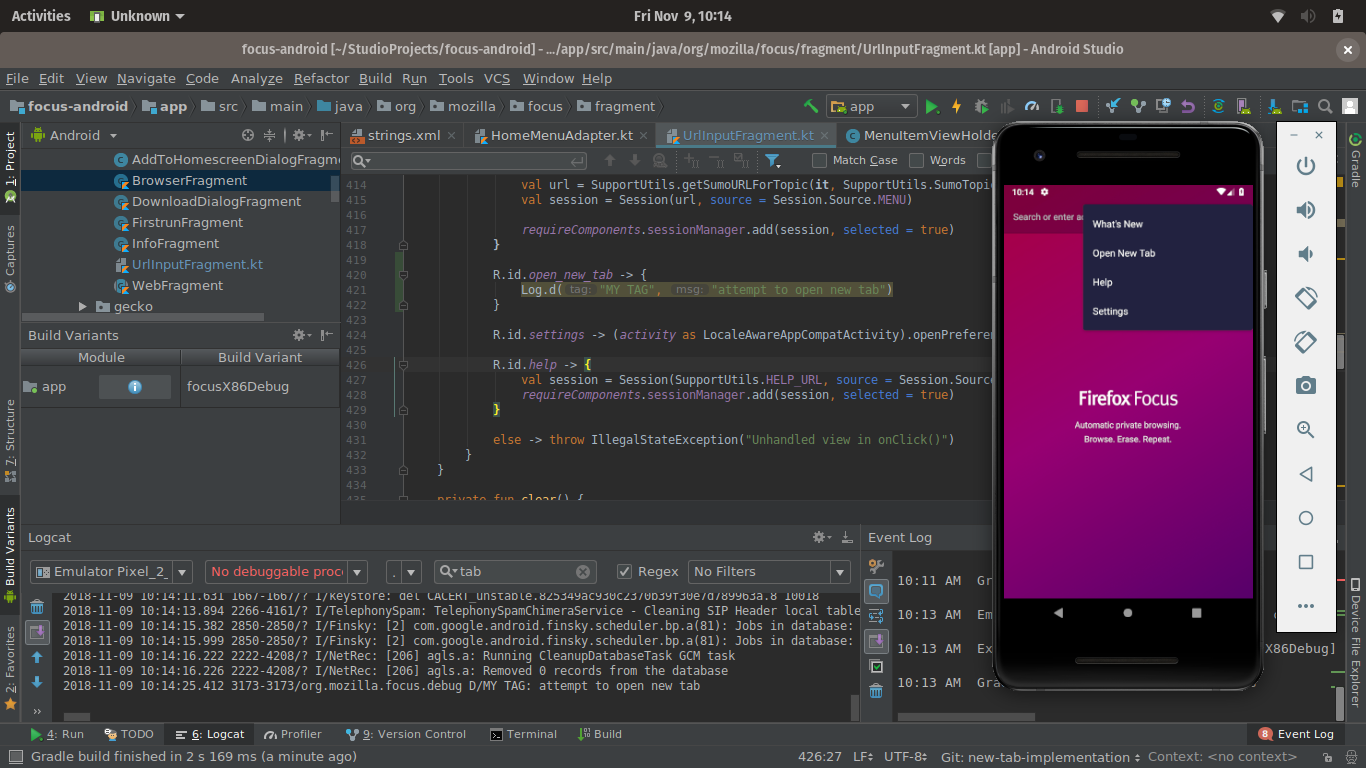
Task: Expand the gecko folder in the project tree
Action: 84,307
